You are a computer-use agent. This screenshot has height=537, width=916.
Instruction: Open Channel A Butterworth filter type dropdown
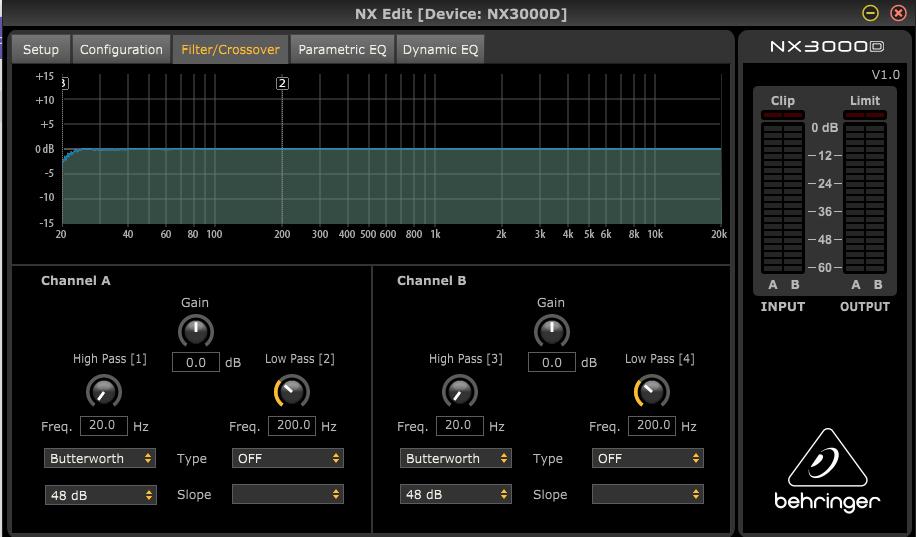(x=100, y=458)
